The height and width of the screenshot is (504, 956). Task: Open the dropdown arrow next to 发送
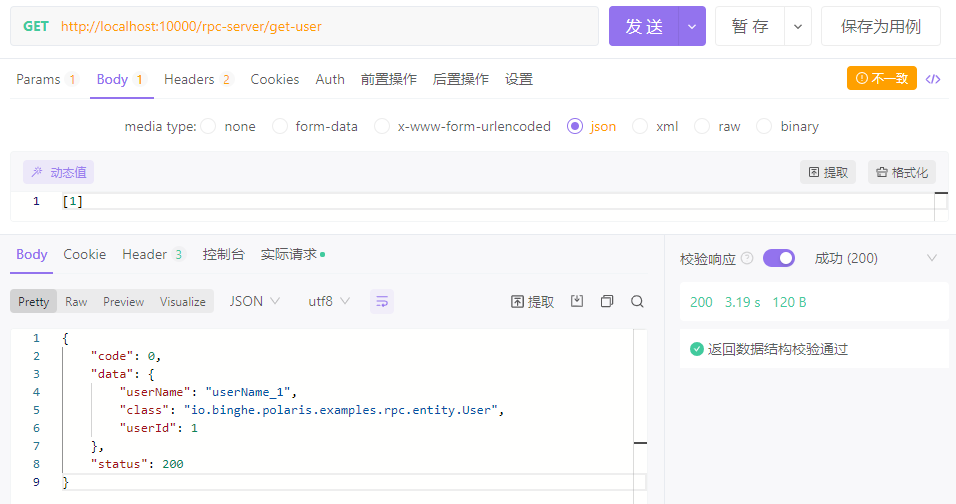click(x=692, y=27)
